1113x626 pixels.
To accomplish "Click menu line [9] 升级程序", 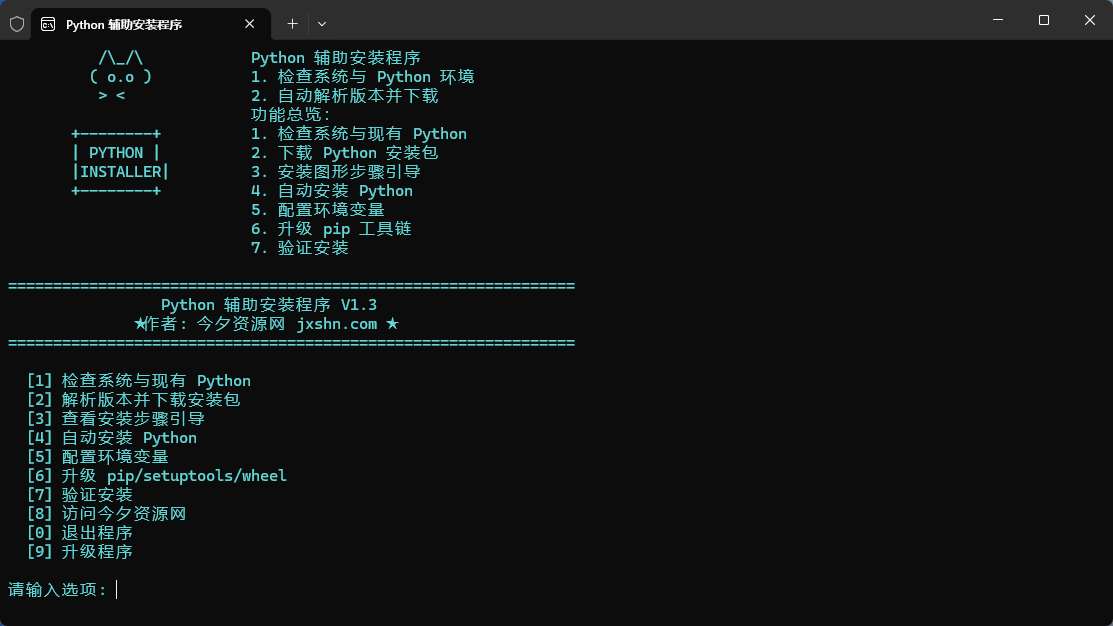I will [80, 552].
